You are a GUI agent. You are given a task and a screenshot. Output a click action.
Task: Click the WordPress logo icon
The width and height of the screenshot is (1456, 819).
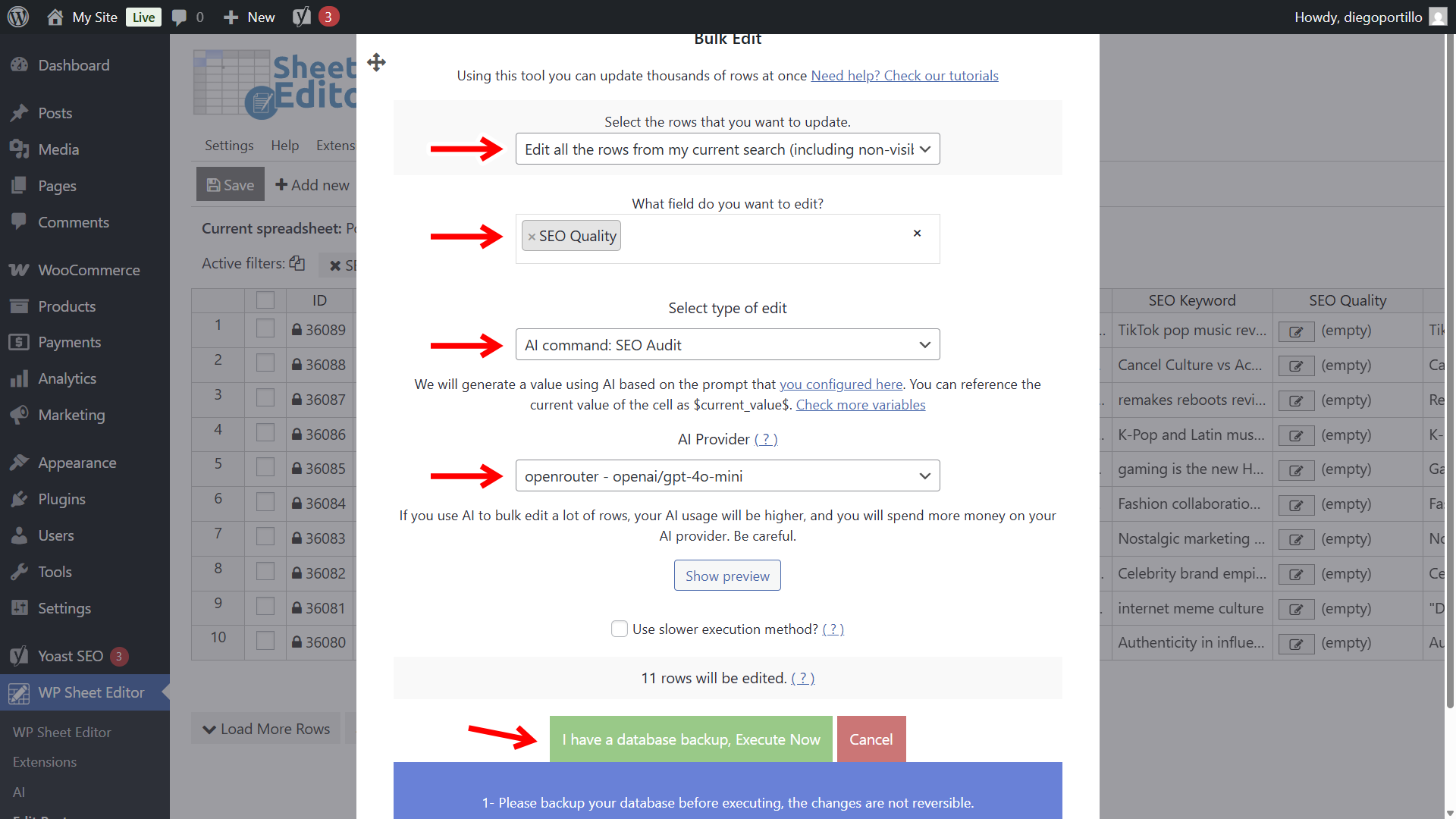tap(18, 17)
